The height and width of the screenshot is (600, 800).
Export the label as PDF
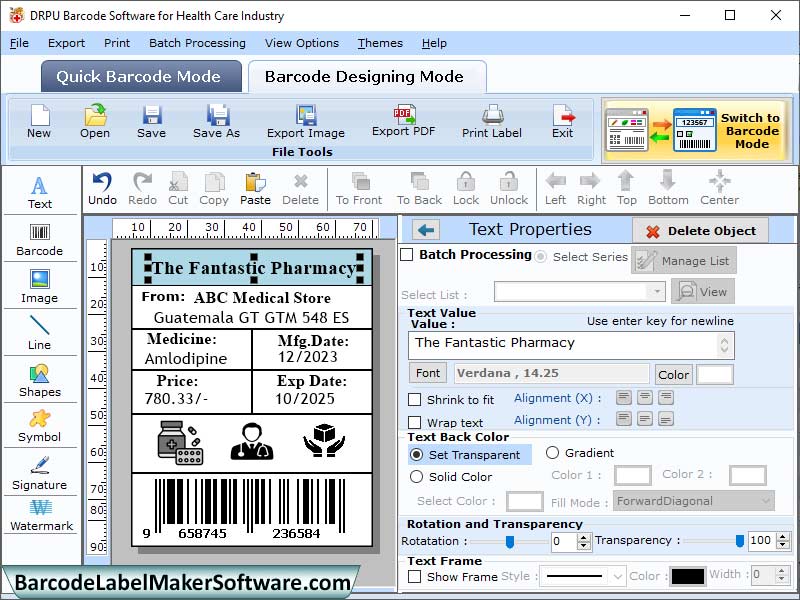tap(403, 122)
